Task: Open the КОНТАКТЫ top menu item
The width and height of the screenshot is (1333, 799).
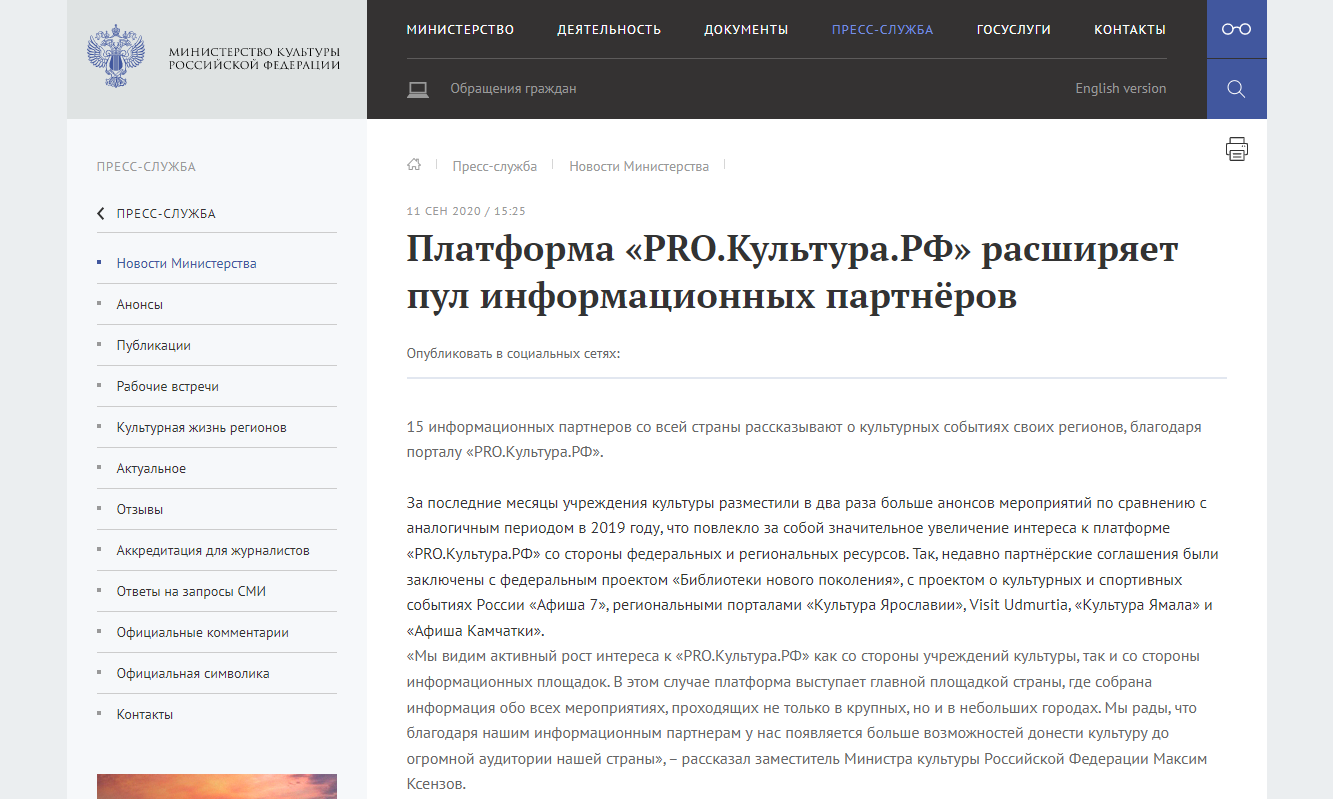Action: (1129, 29)
